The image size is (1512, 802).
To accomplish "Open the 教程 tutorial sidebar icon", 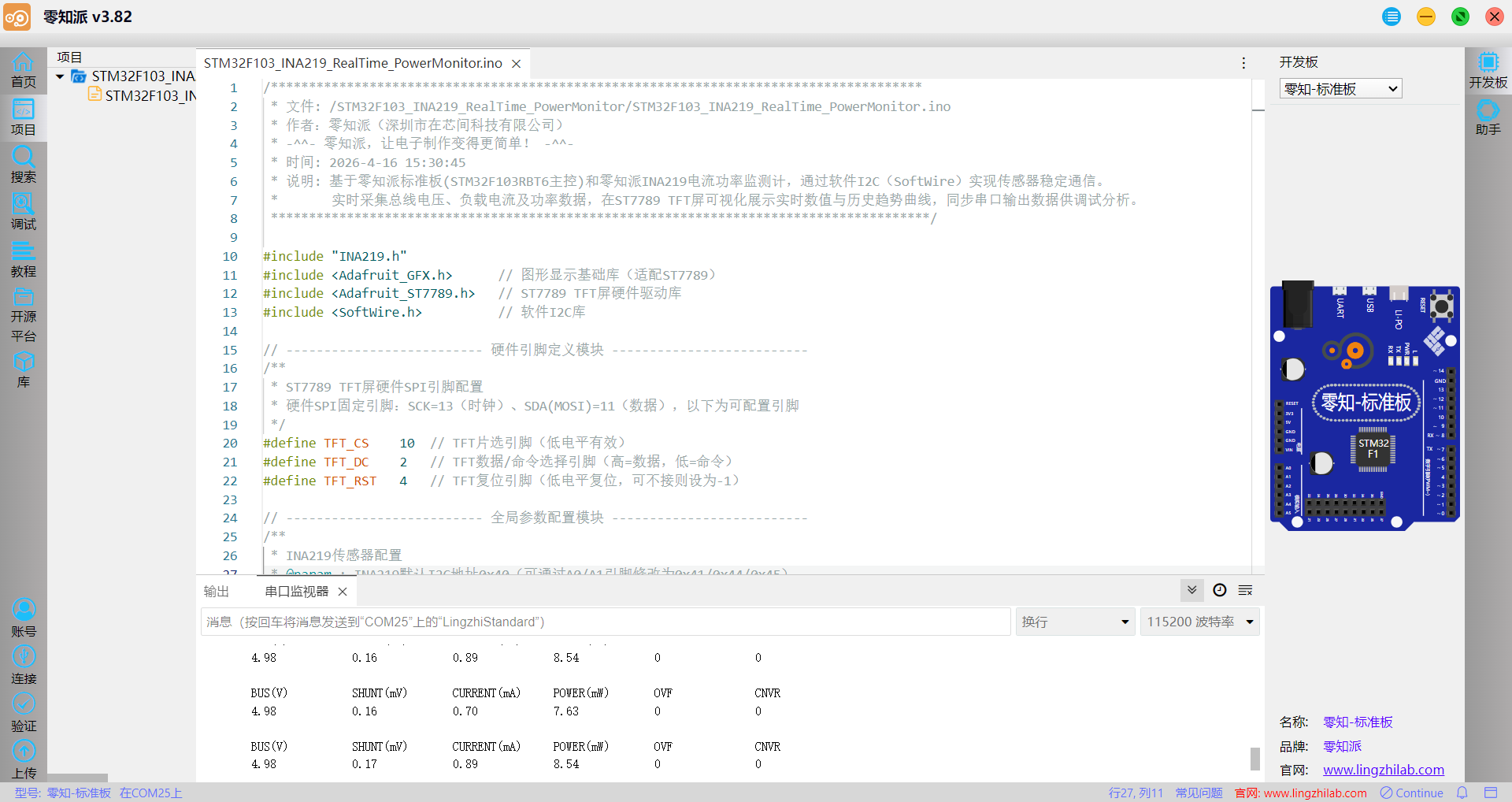I will [24, 260].
